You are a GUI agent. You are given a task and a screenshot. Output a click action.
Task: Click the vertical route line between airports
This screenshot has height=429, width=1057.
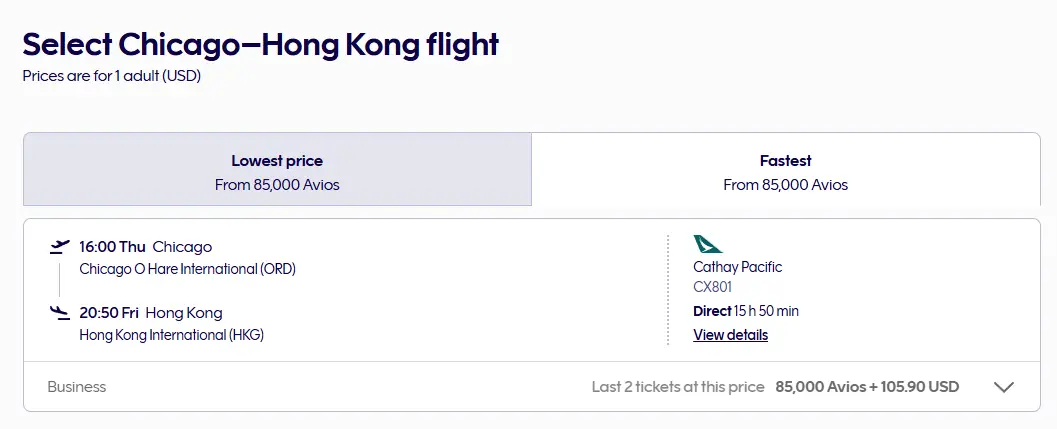(59, 280)
